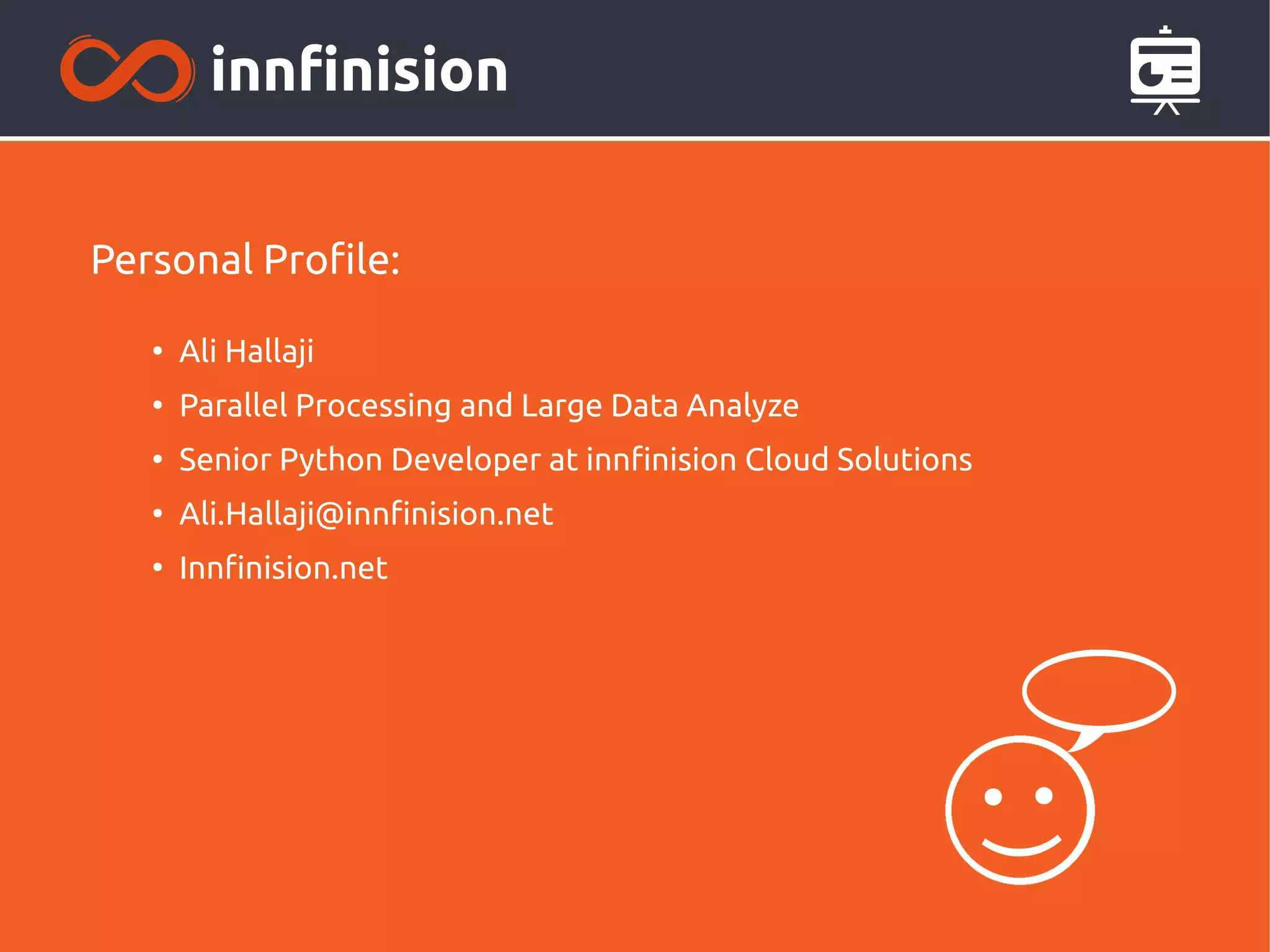Click the bullet before Senior Python Developer

pos(158,460)
